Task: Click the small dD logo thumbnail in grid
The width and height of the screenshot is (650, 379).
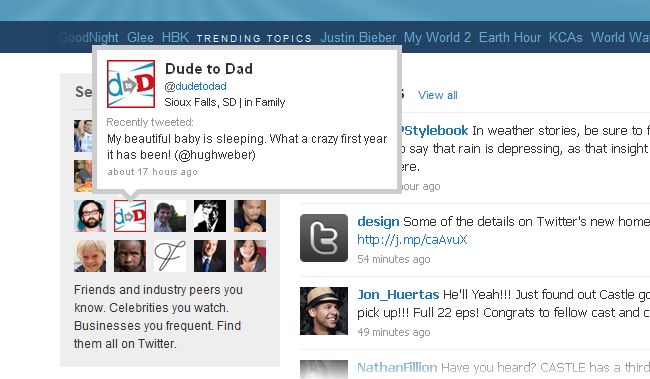Action: coord(130,216)
